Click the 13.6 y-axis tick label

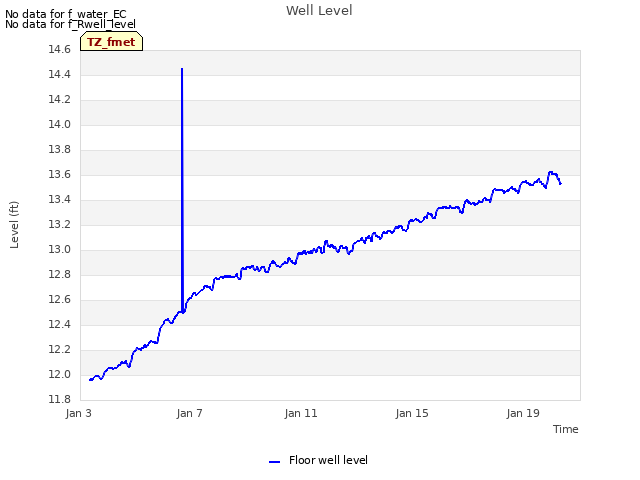click(59, 174)
